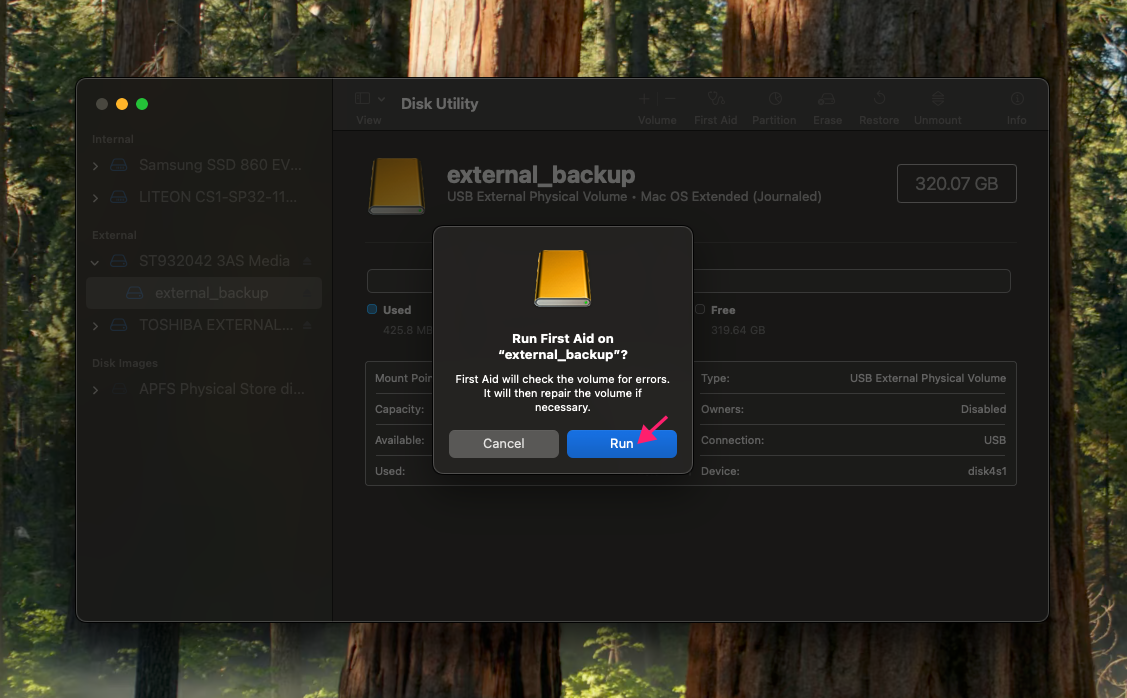Click the Erase toolbar icon
The image size is (1127, 698).
coord(827,98)
